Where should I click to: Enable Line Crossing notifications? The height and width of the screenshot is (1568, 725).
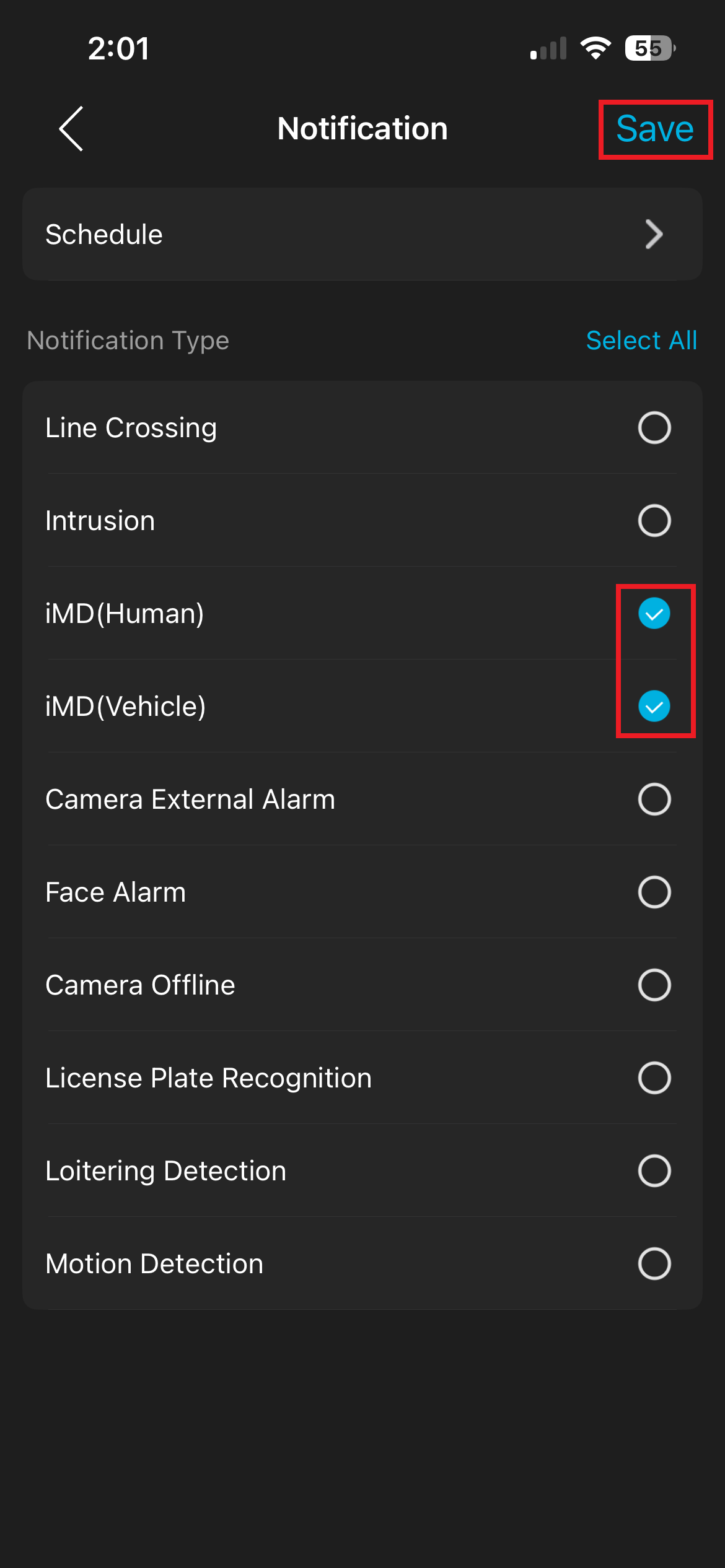pos(654,428)
